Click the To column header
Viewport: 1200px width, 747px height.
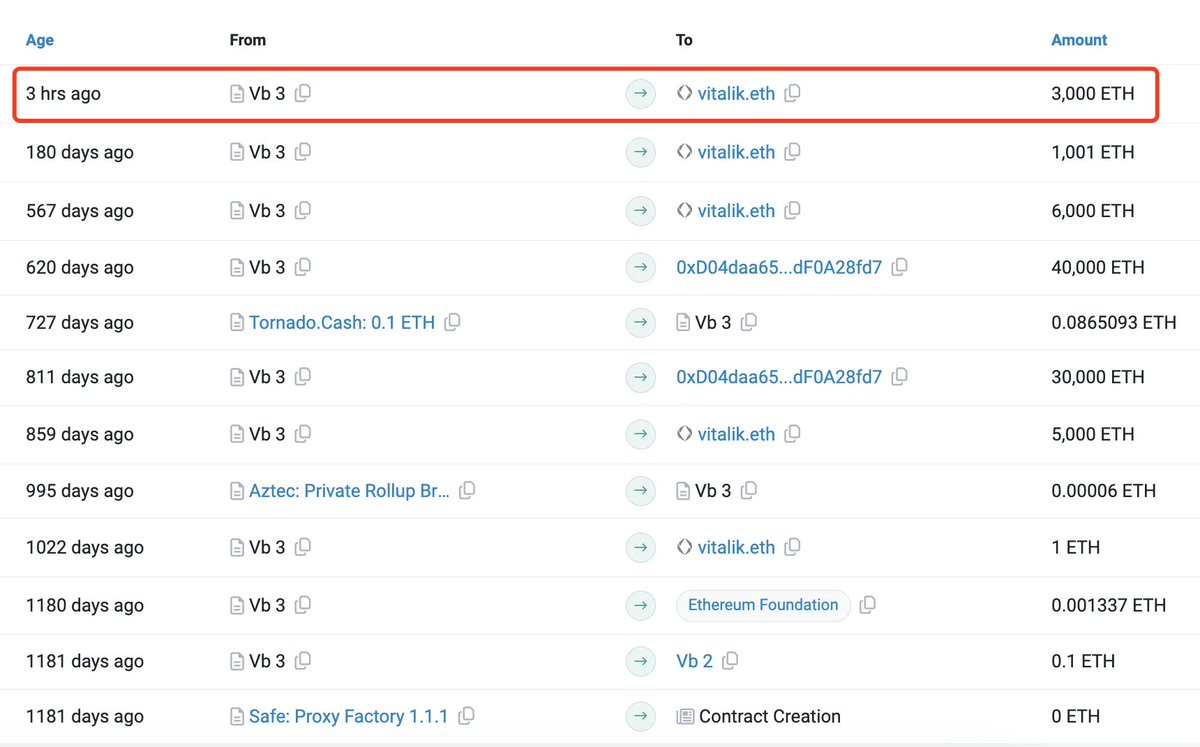point(684,40)
